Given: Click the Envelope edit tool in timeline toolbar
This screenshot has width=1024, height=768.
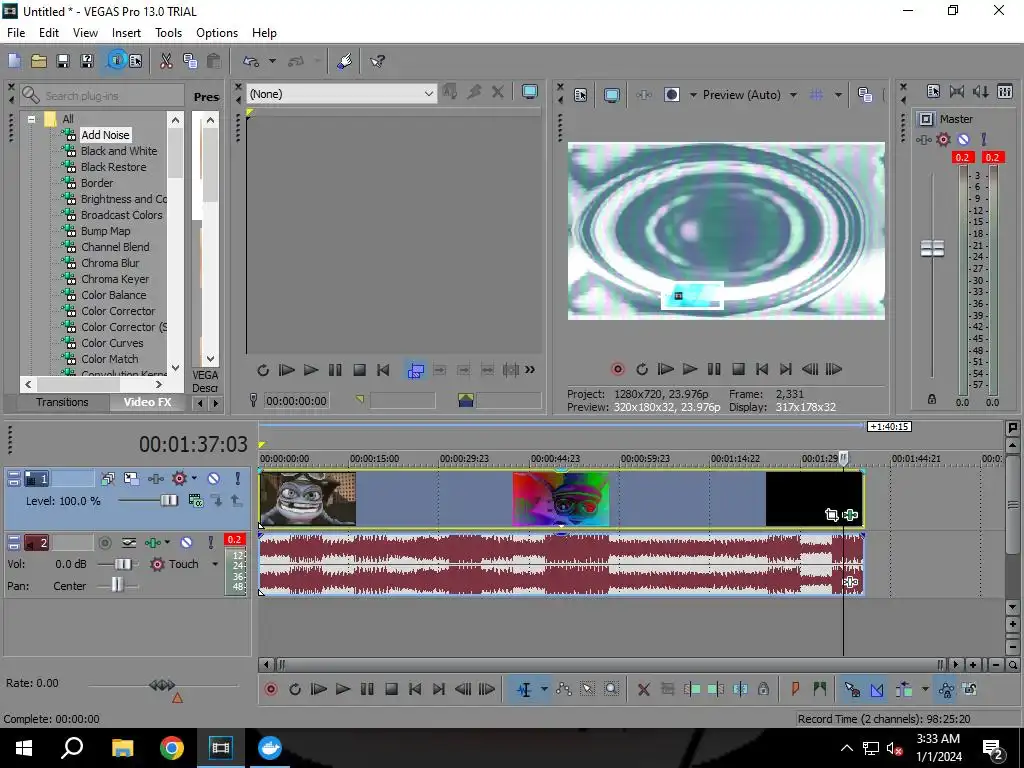Looking at the screenshot, I should [564, 689].
